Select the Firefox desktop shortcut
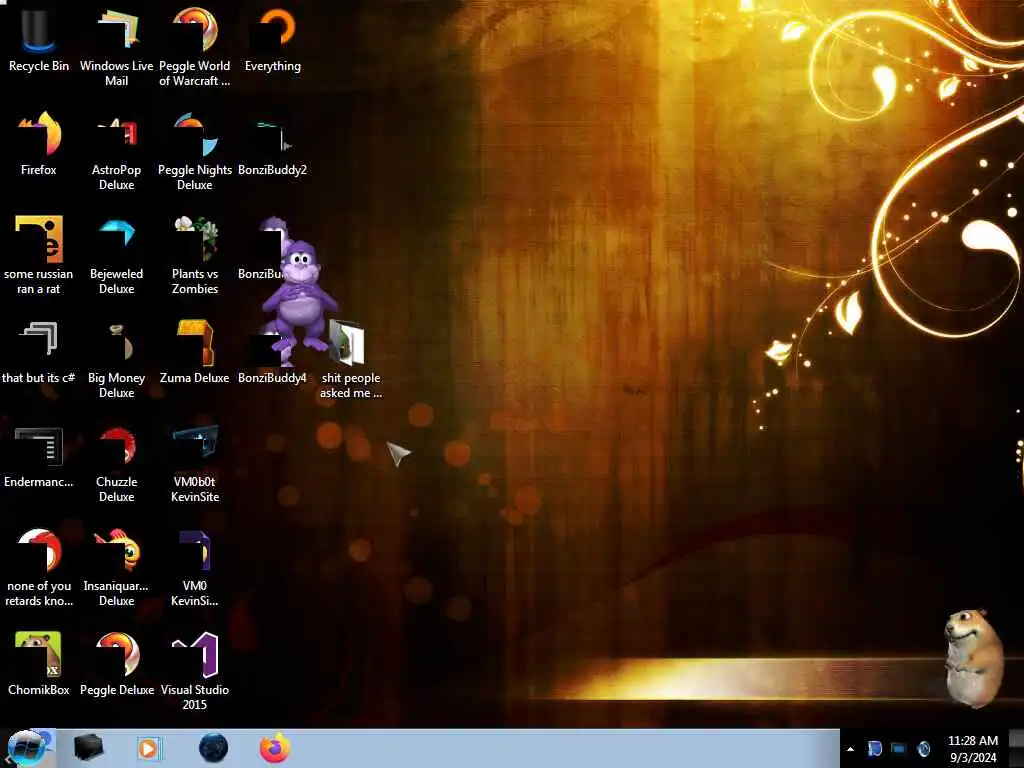Viewport: 1024px width, 768px height. 39,144
